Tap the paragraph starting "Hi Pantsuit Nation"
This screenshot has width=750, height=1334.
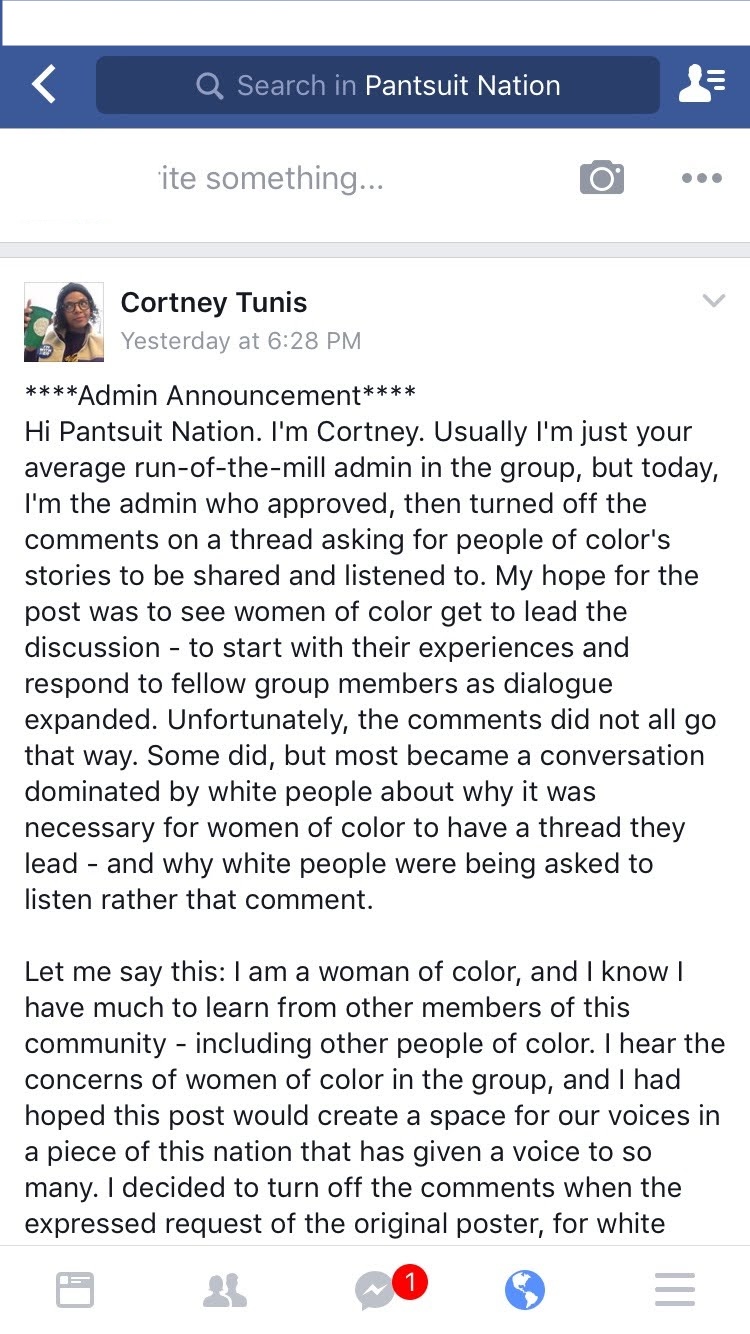point(364,665)
